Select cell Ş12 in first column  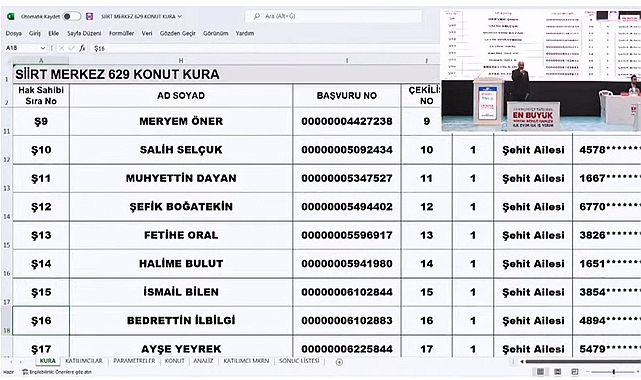pos(41,207)
